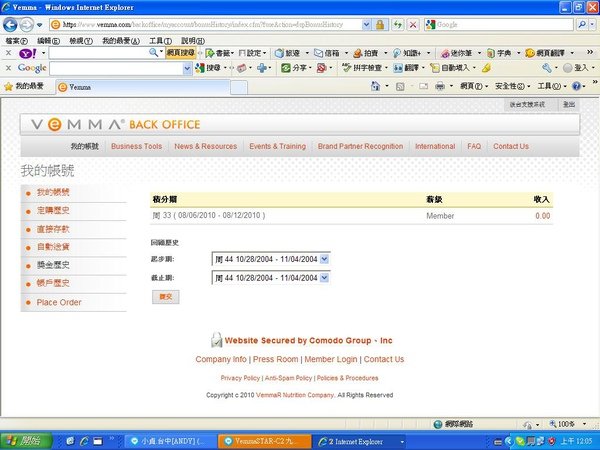Open Events & Training navigation link
This screenshot has width=600, height=450.
[x=277, y=146]
